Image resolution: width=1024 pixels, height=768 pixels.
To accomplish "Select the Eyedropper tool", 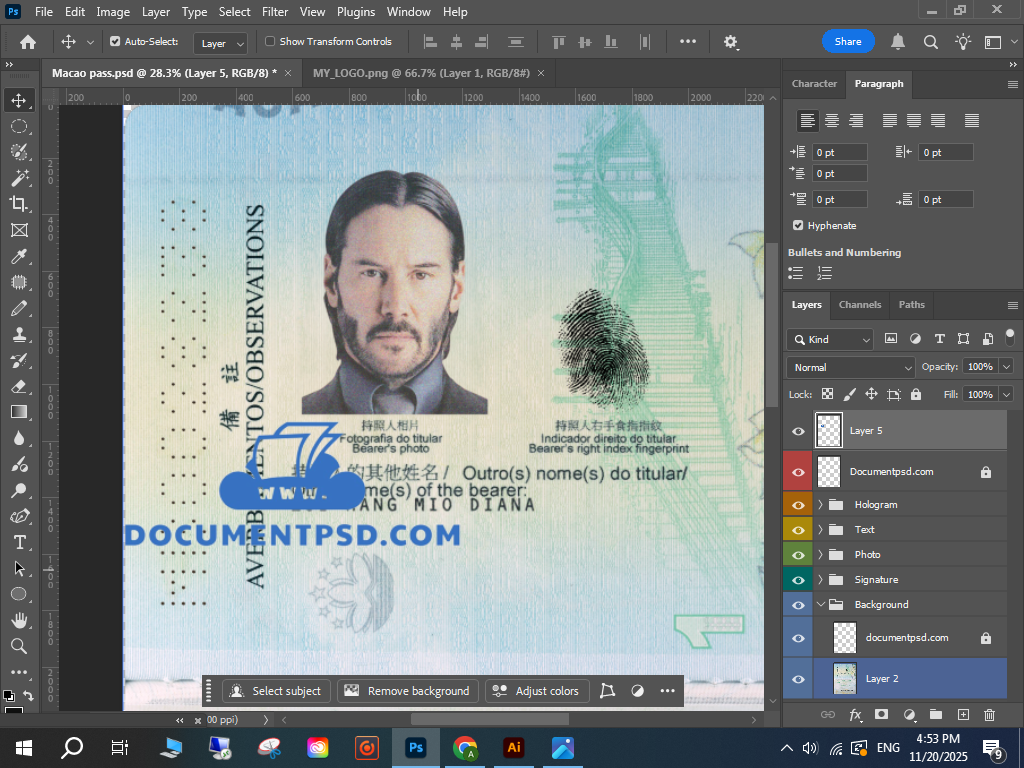I will 19,256.
